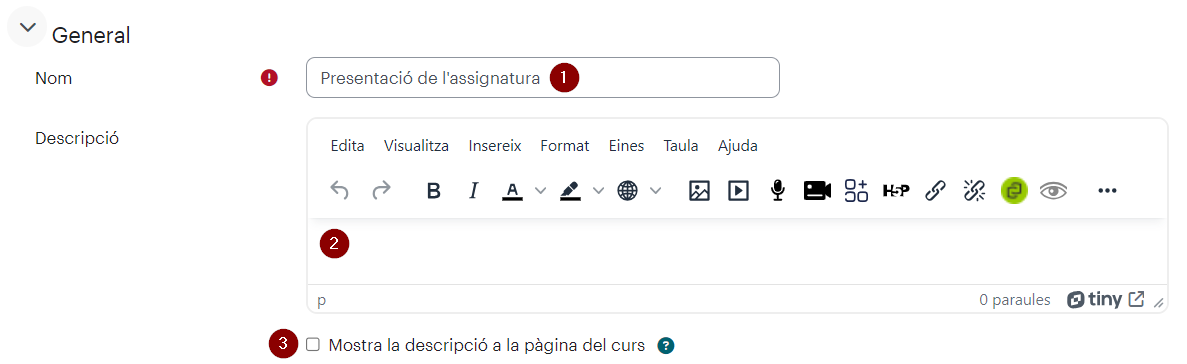Reveal more toolbar items with the ellipsis
Image resolution: width=1187 pixels, height=364 pixels.
point(1108,191)
